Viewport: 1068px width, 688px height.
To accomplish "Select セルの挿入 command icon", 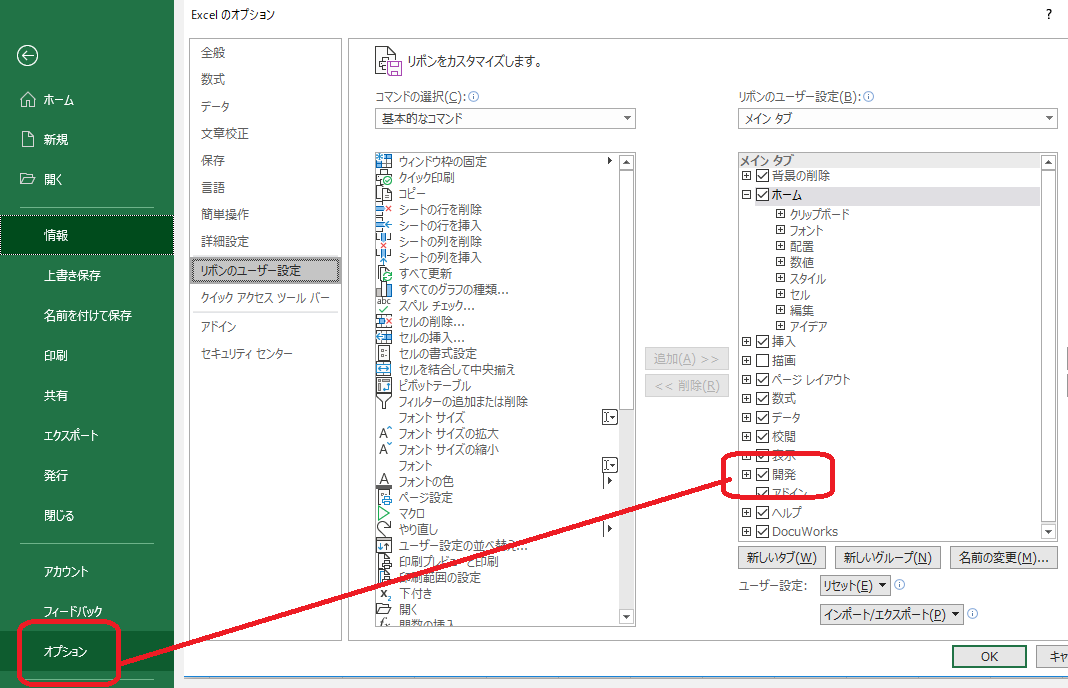I will click(384, 337).
